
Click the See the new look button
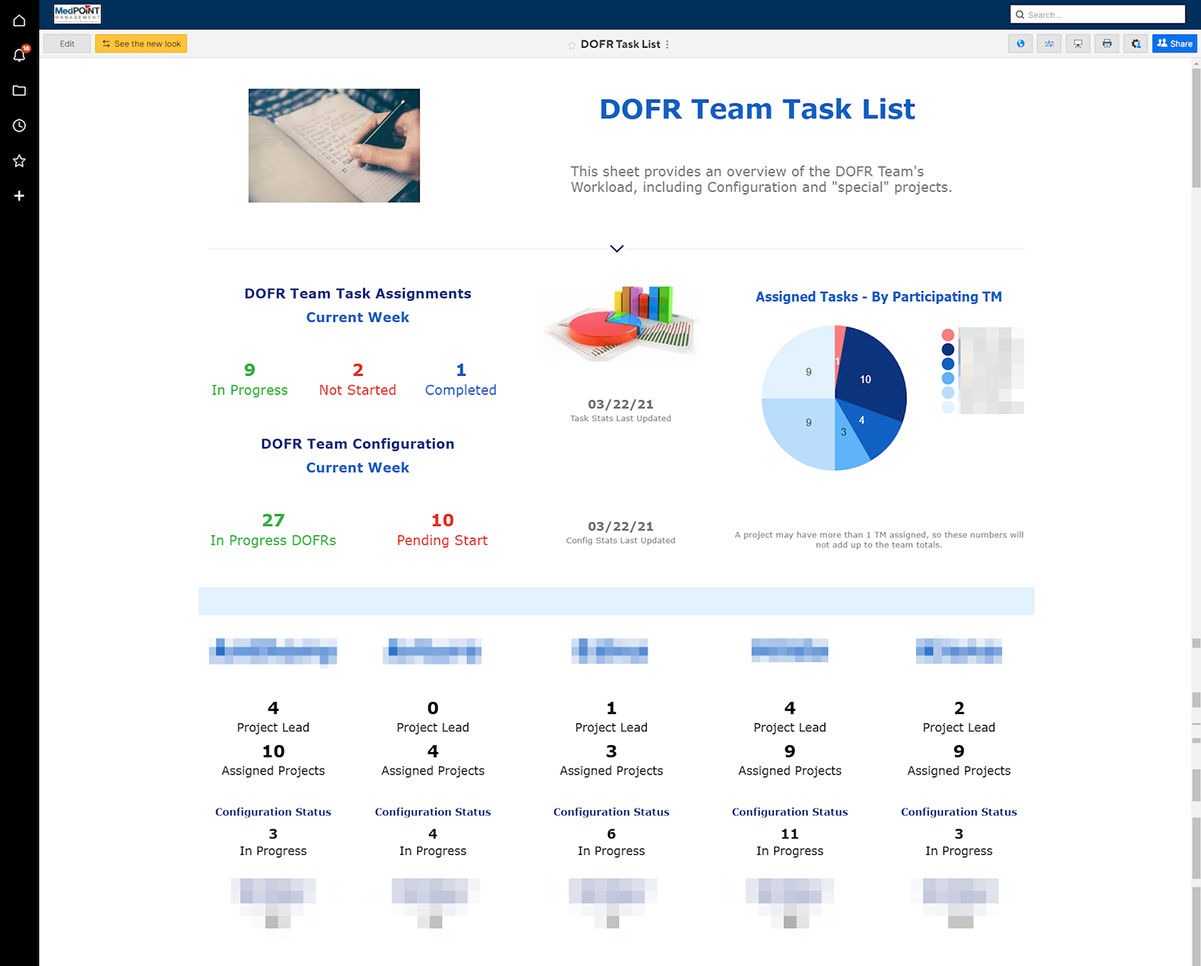pos(141,44)
